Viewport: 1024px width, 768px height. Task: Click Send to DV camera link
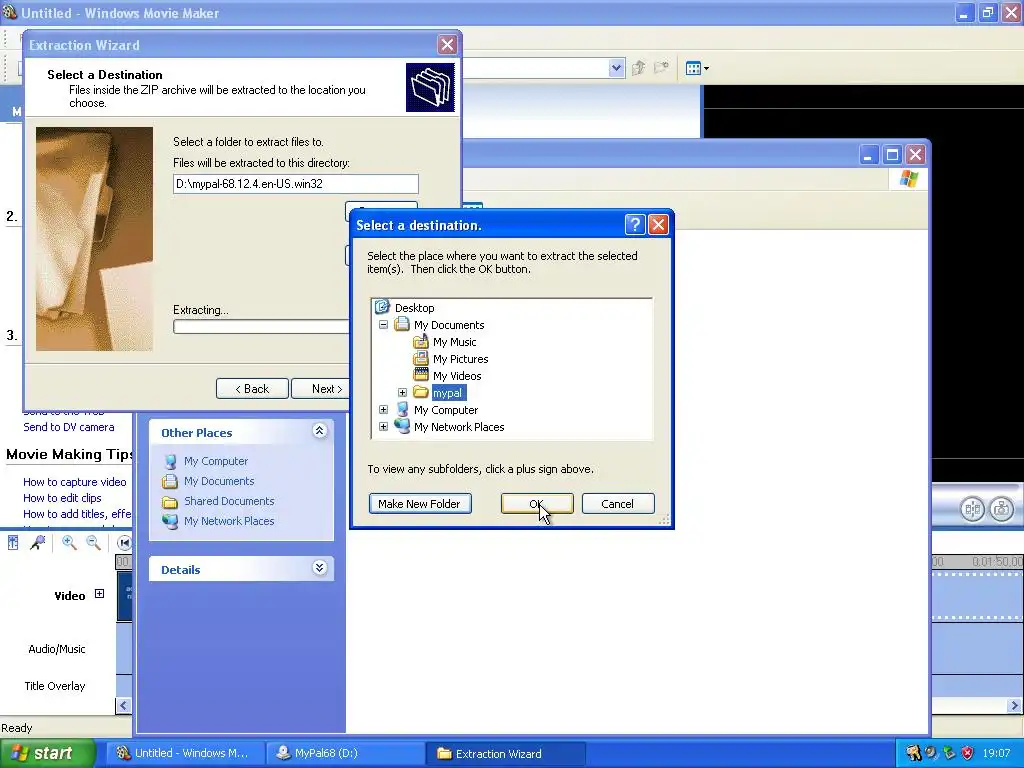[69, 427]
